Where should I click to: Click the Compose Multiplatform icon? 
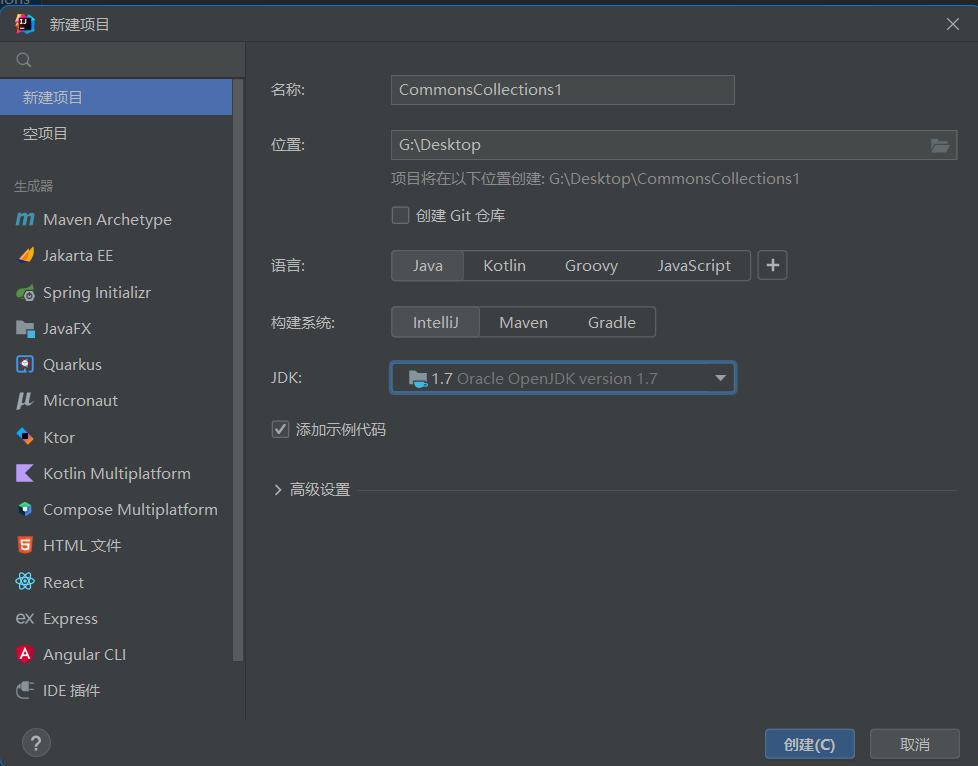click(25, 510)
